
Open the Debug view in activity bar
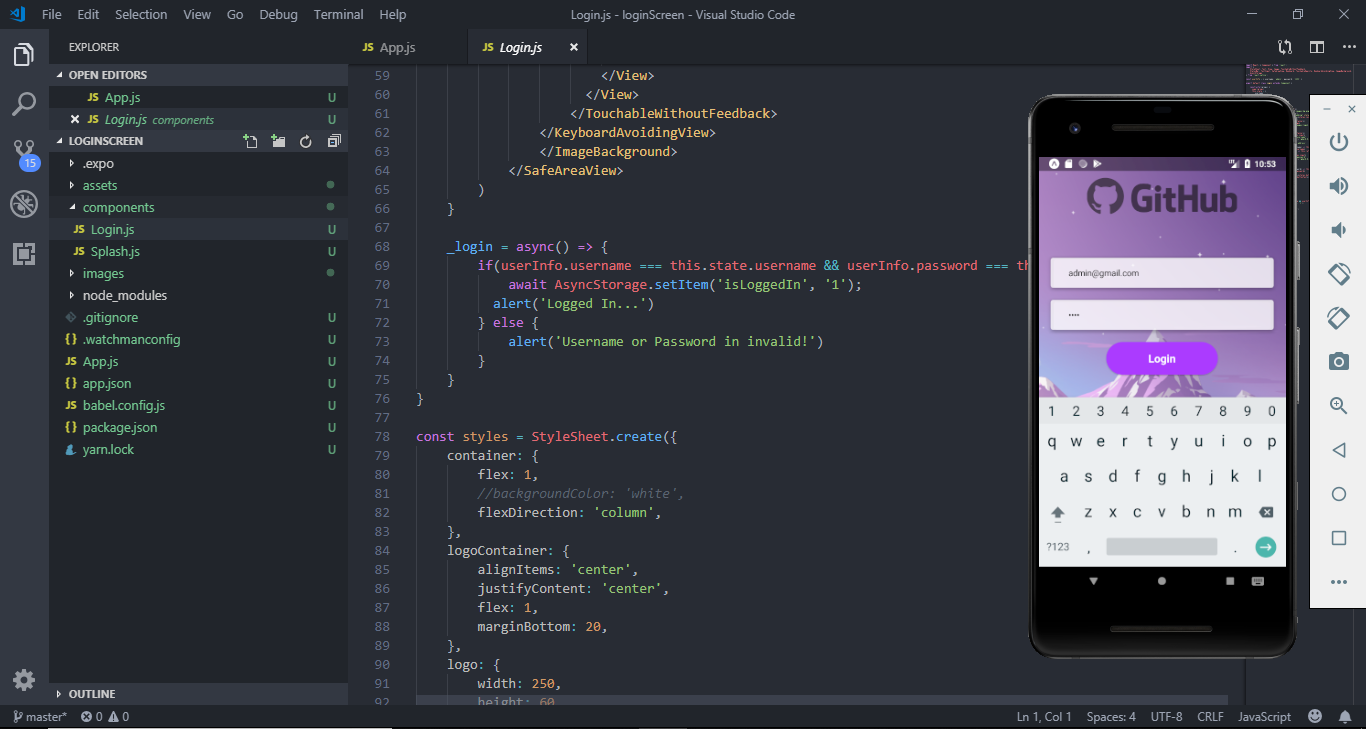point(24,204)
